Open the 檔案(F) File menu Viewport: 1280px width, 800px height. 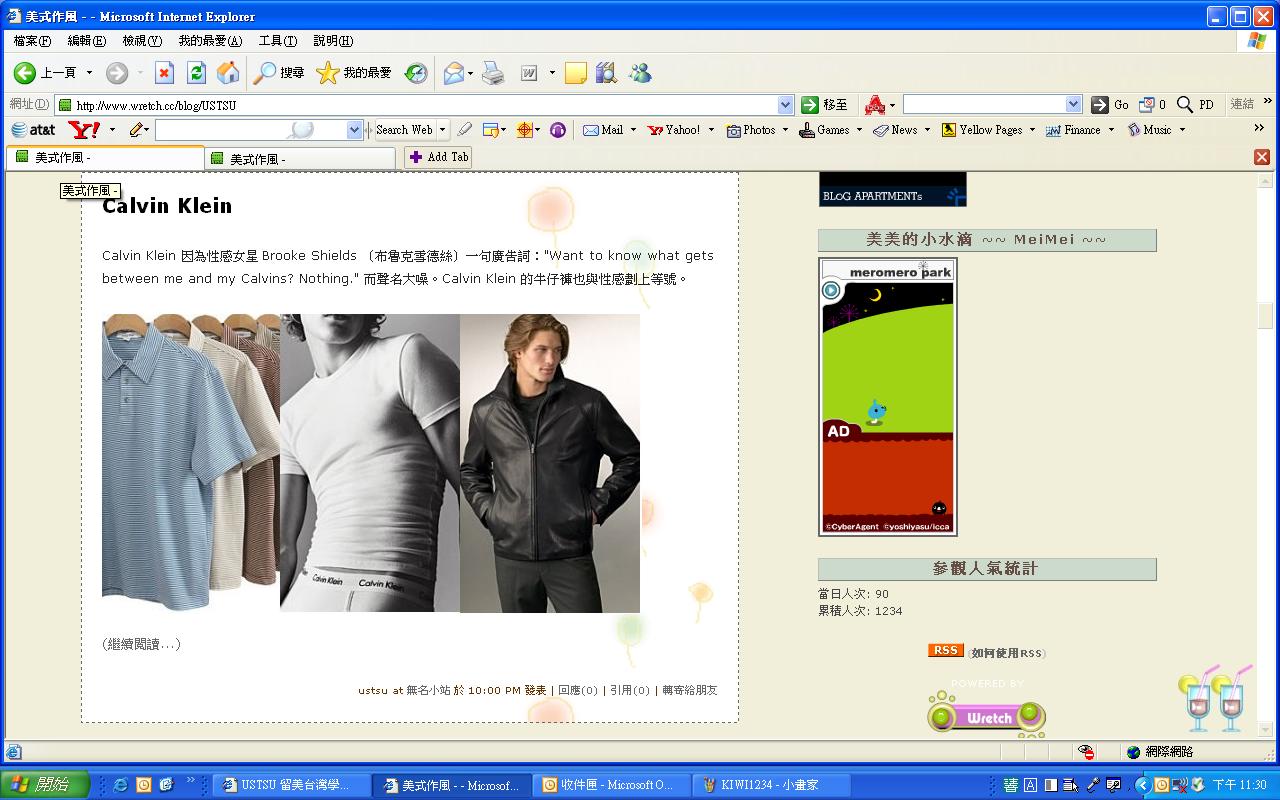pos(32,41)
